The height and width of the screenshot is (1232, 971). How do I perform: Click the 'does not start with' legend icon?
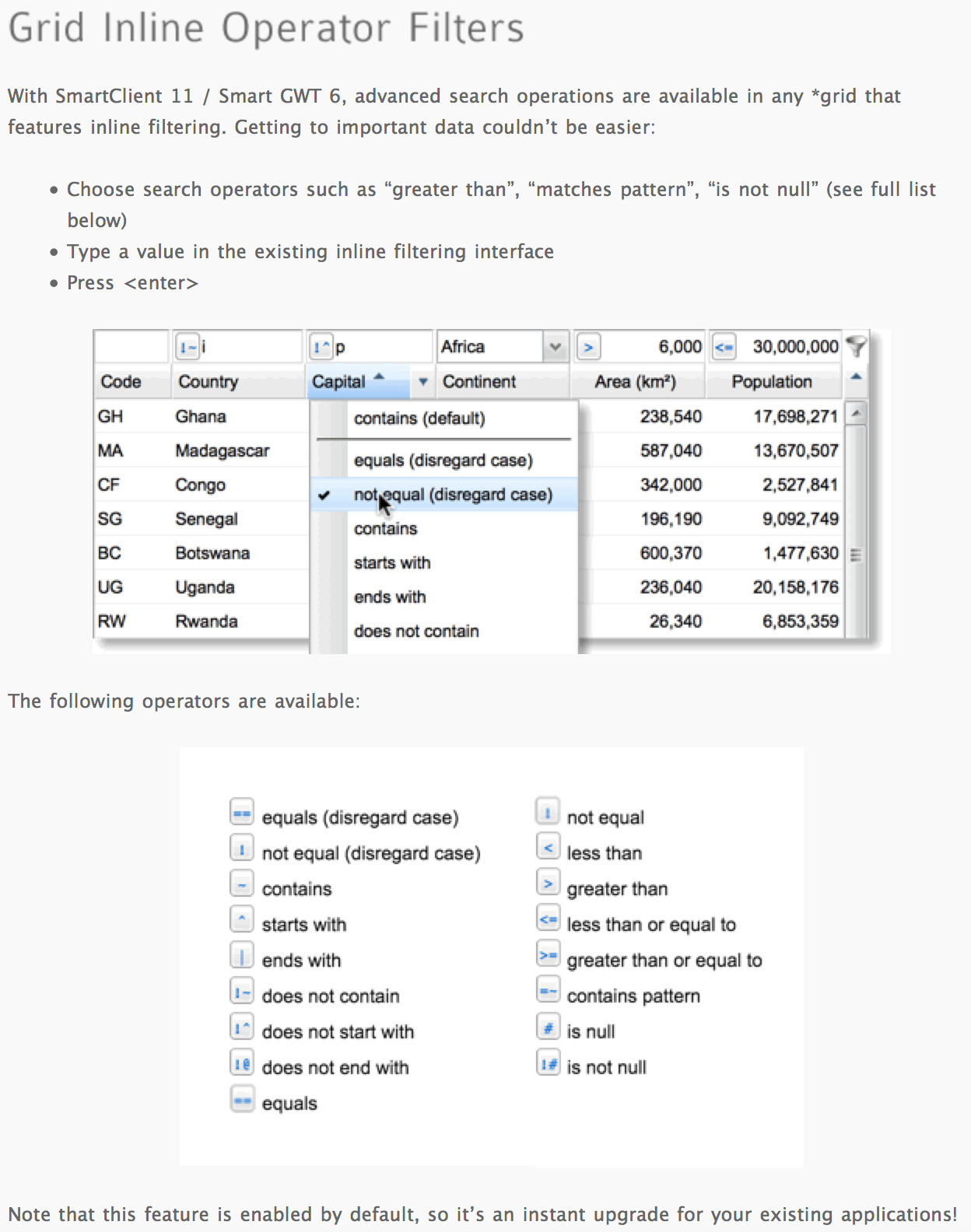[242, 1027]
